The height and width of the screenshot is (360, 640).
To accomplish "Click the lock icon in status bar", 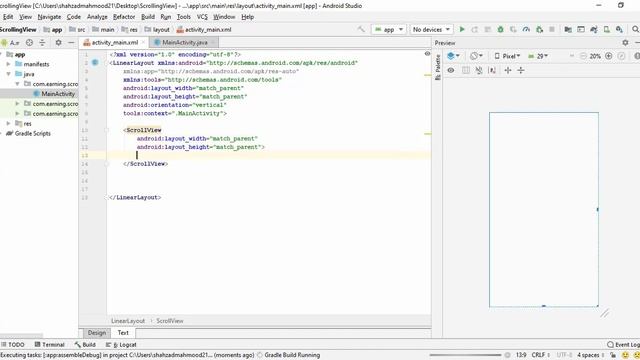I will coord(613,355).
